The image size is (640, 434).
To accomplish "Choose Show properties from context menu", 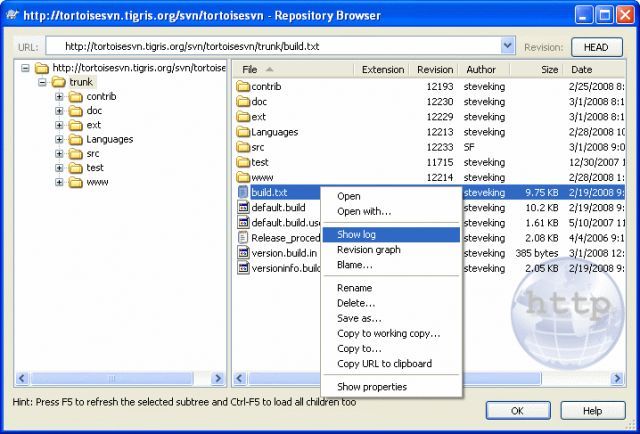I will (x=391, y=387).
